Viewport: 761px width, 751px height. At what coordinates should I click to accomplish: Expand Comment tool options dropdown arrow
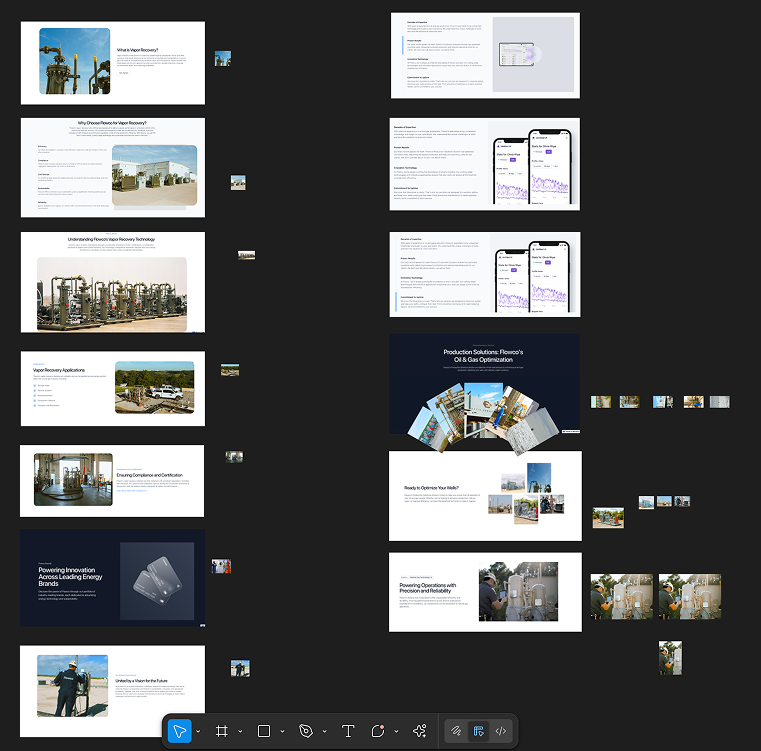[x=397, y=731]
